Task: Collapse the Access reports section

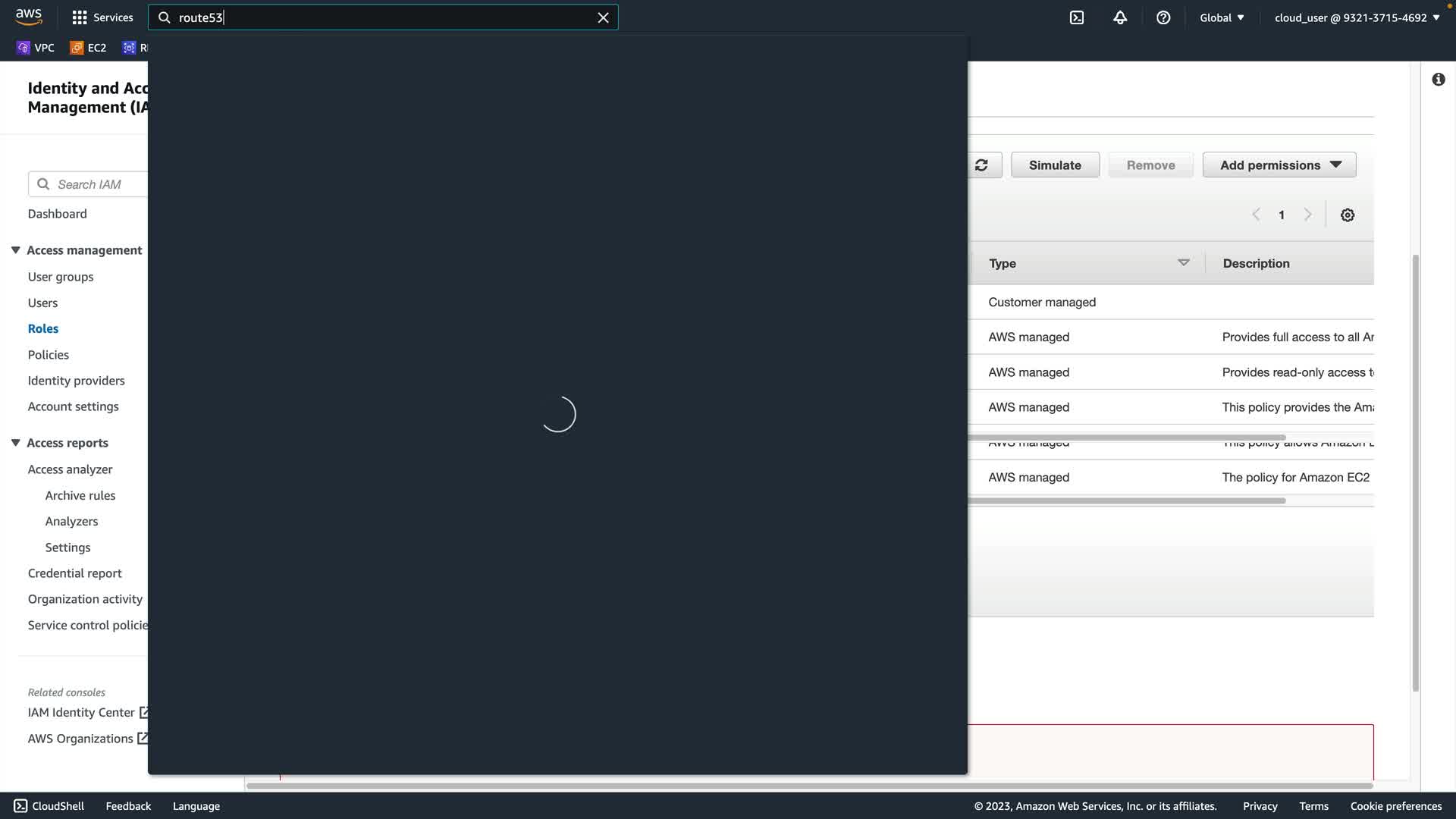Action: pos(15,443)
